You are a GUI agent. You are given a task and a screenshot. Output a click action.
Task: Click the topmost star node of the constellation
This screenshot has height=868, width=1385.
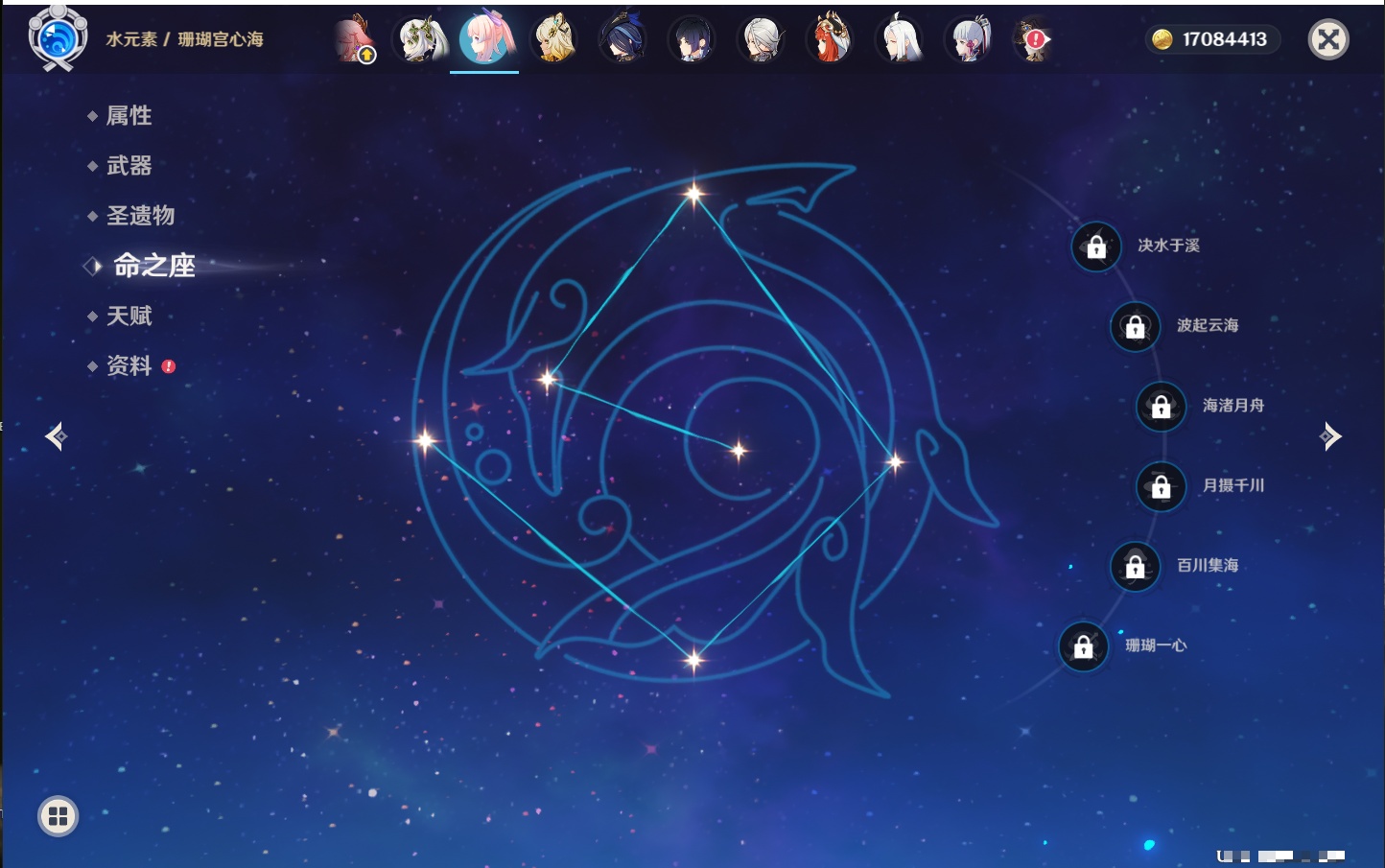(x=693, y=194)
